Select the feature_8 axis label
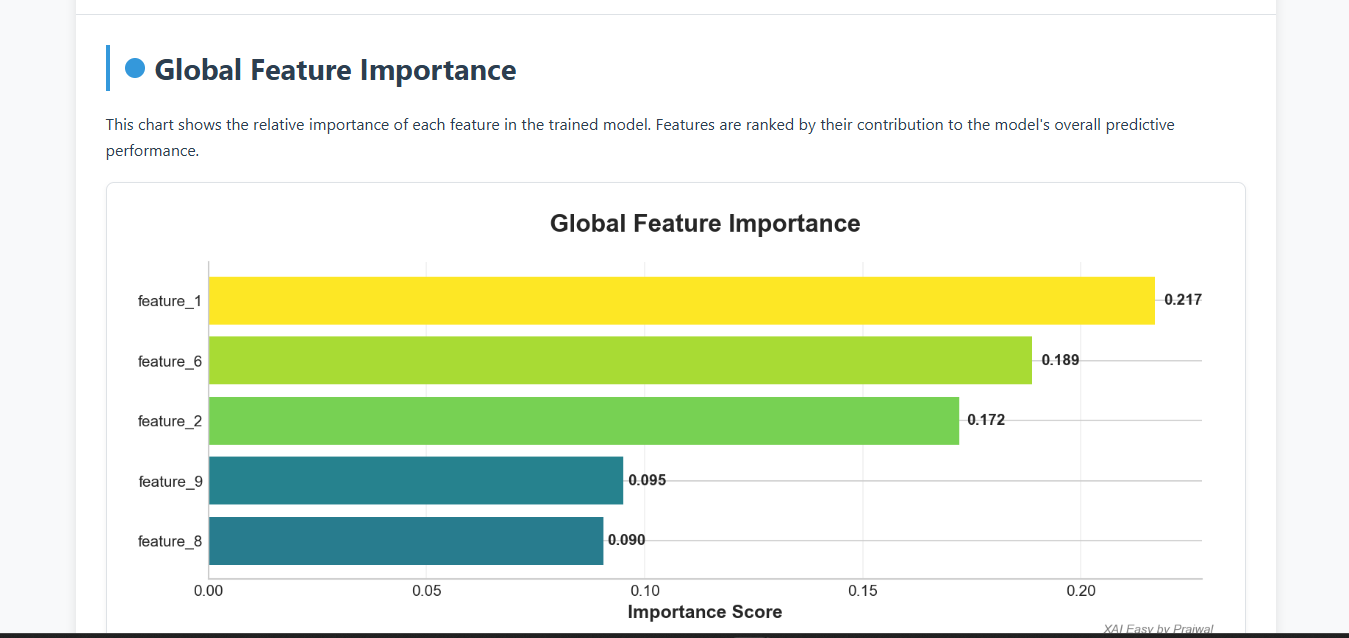The height and width of the screenshot is (638, 1349). (x=170, y=541)
